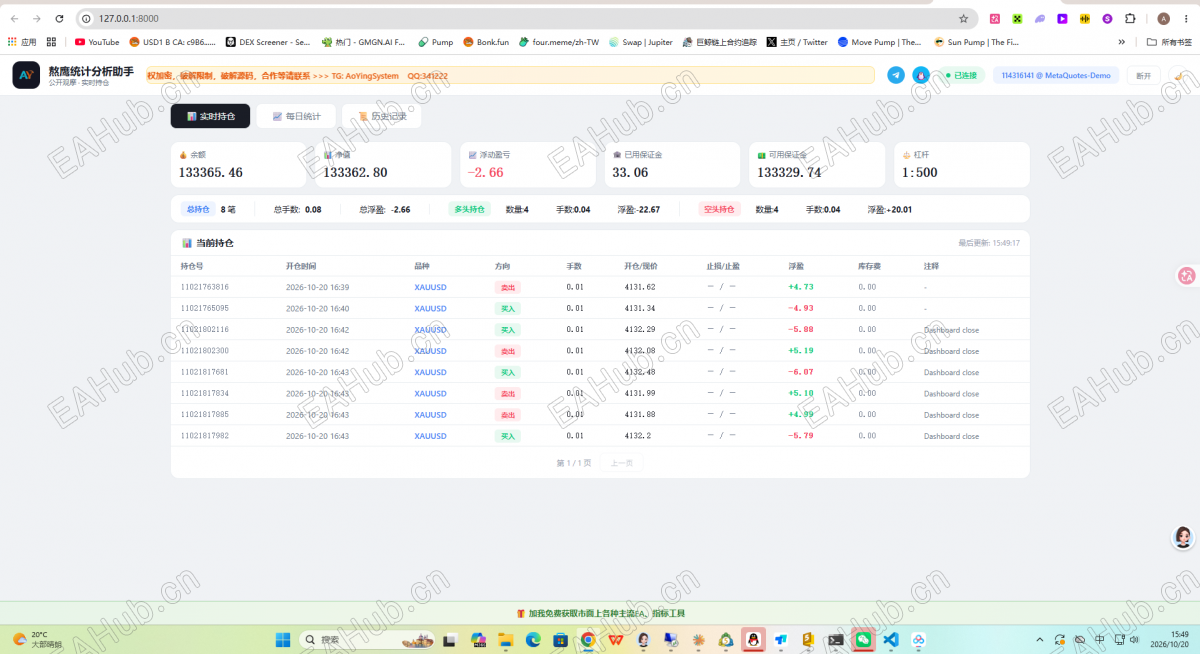
Task: Reload the page with the refresh icon
Action: pos(60,18)
